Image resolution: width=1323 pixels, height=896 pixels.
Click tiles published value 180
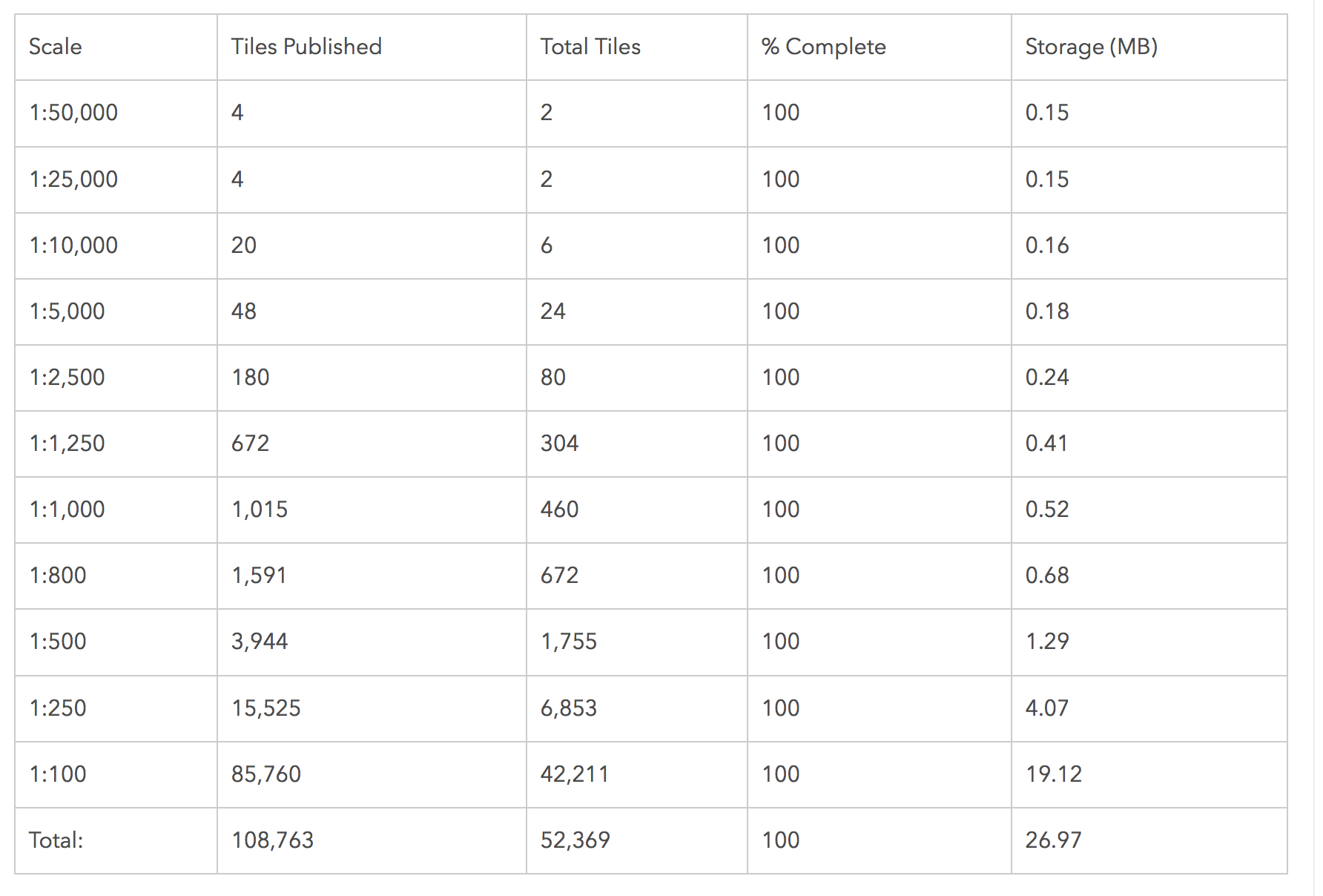point(251,378)
